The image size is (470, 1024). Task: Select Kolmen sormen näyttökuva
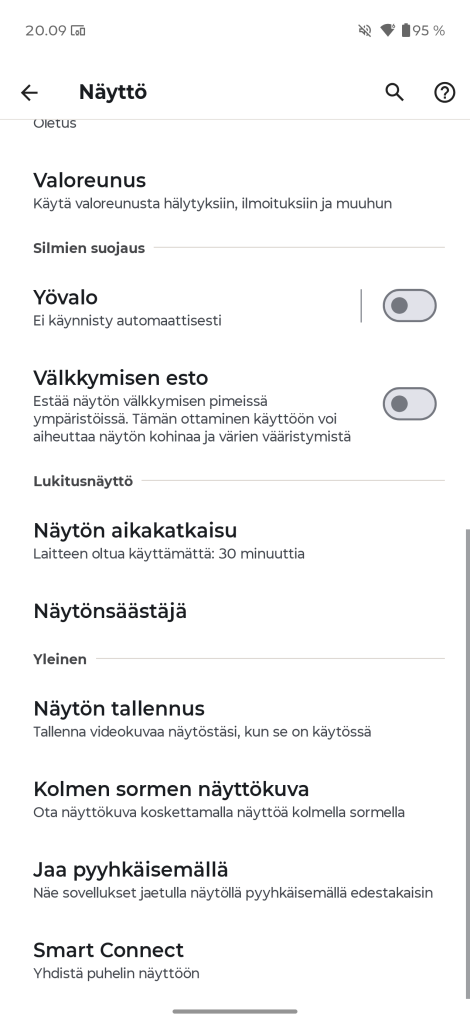(x=235, y=799)
